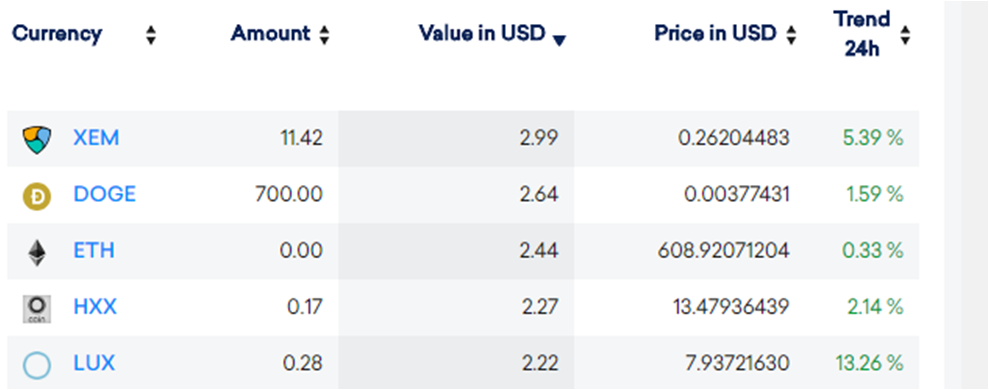This screenshot has width=989, height=390.
Task: Open the LUX currency link
Action: click(x=94, y=363)
